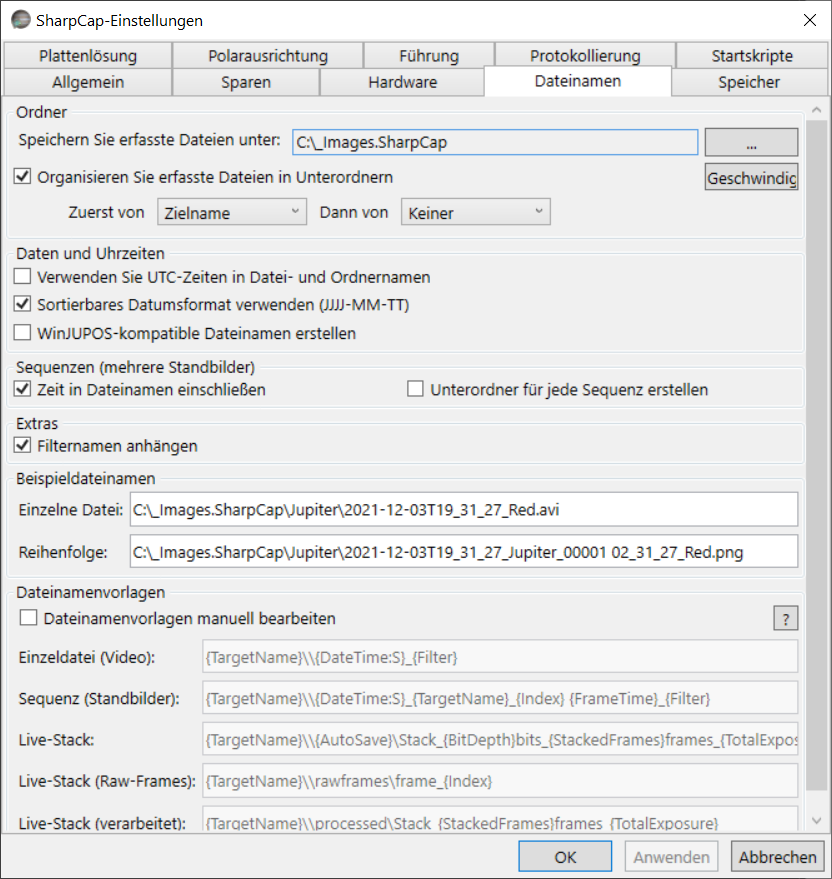Open the Dann von Keiner dropdown
Viewport: 832px width, 879px height.
pos(475,212)
